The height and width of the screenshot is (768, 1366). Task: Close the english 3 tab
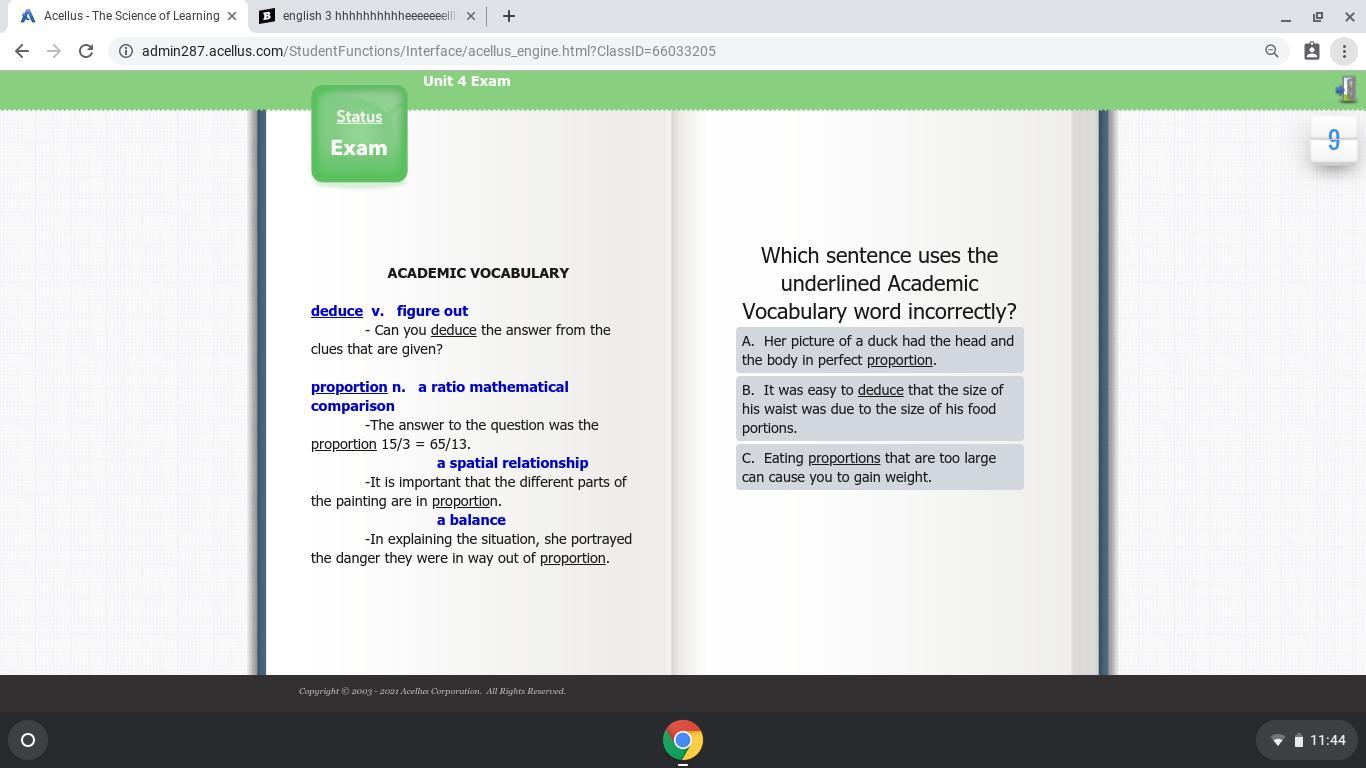(x=471, y=16)
